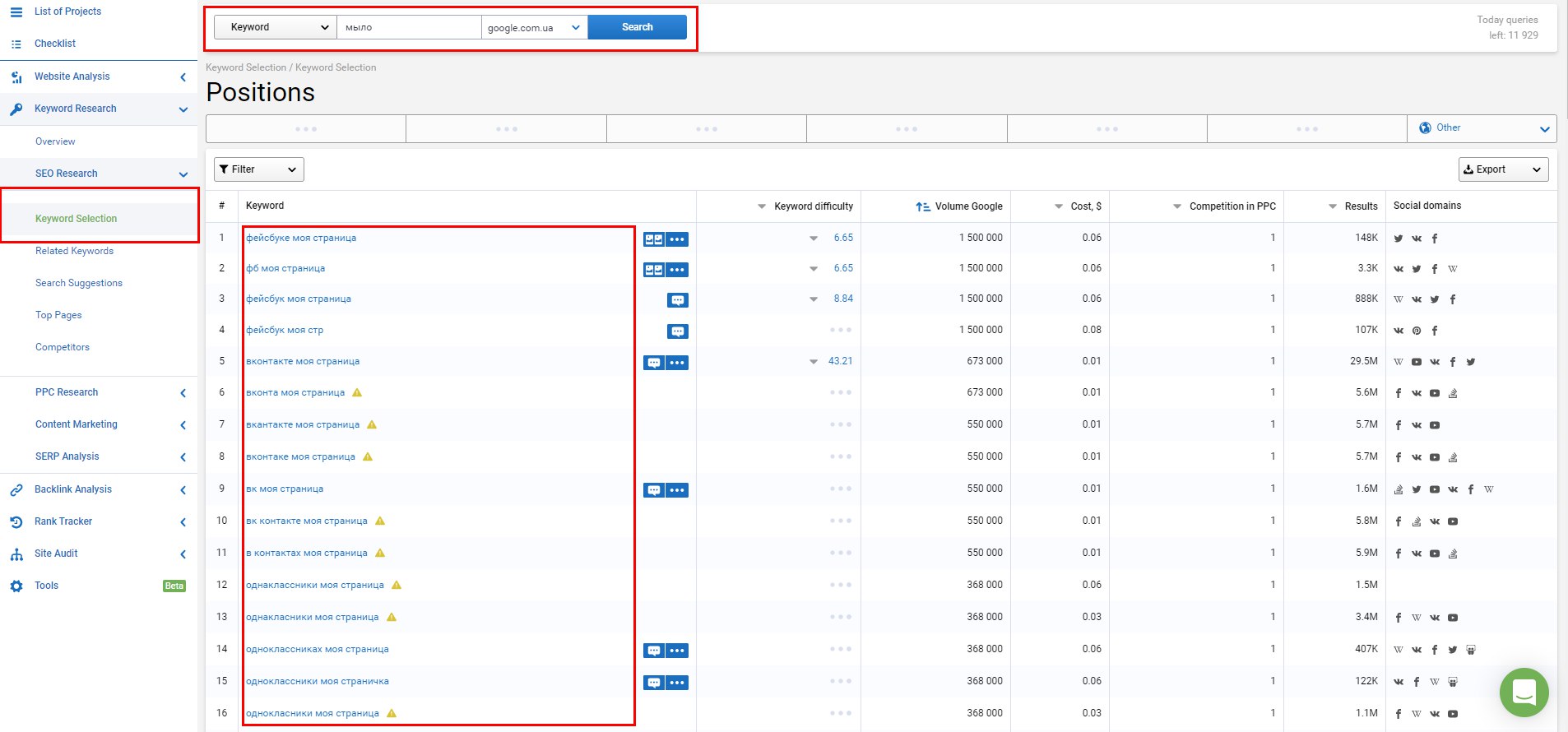Screen dimensions: 1568x732
Task: Open Competitors in the sidebar
Action: point(63,347)
